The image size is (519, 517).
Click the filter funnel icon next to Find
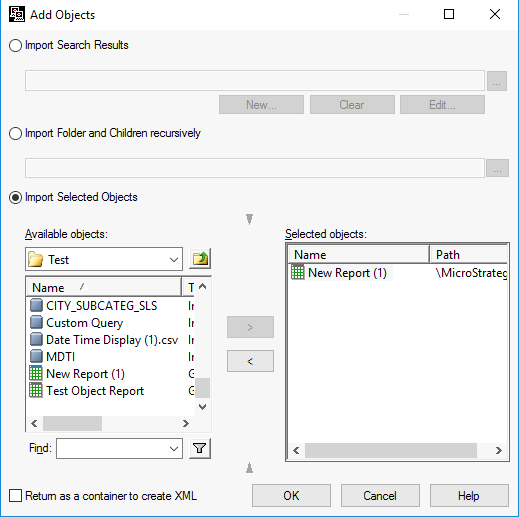coord(200,448)
